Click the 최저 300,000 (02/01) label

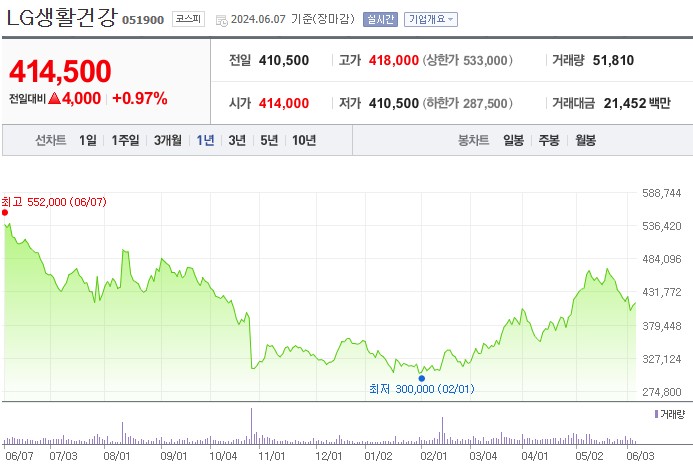coord(422,389)
